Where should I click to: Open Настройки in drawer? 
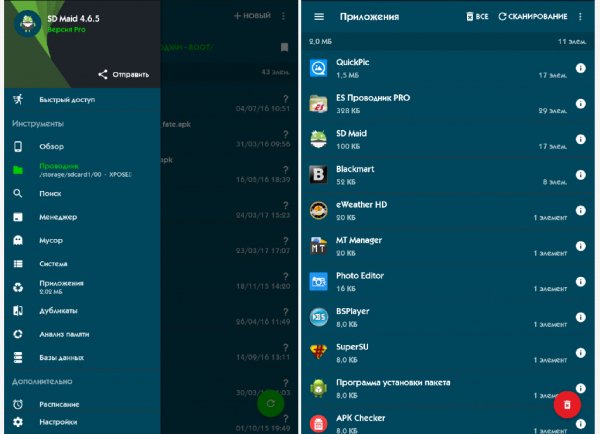(82, 422)
